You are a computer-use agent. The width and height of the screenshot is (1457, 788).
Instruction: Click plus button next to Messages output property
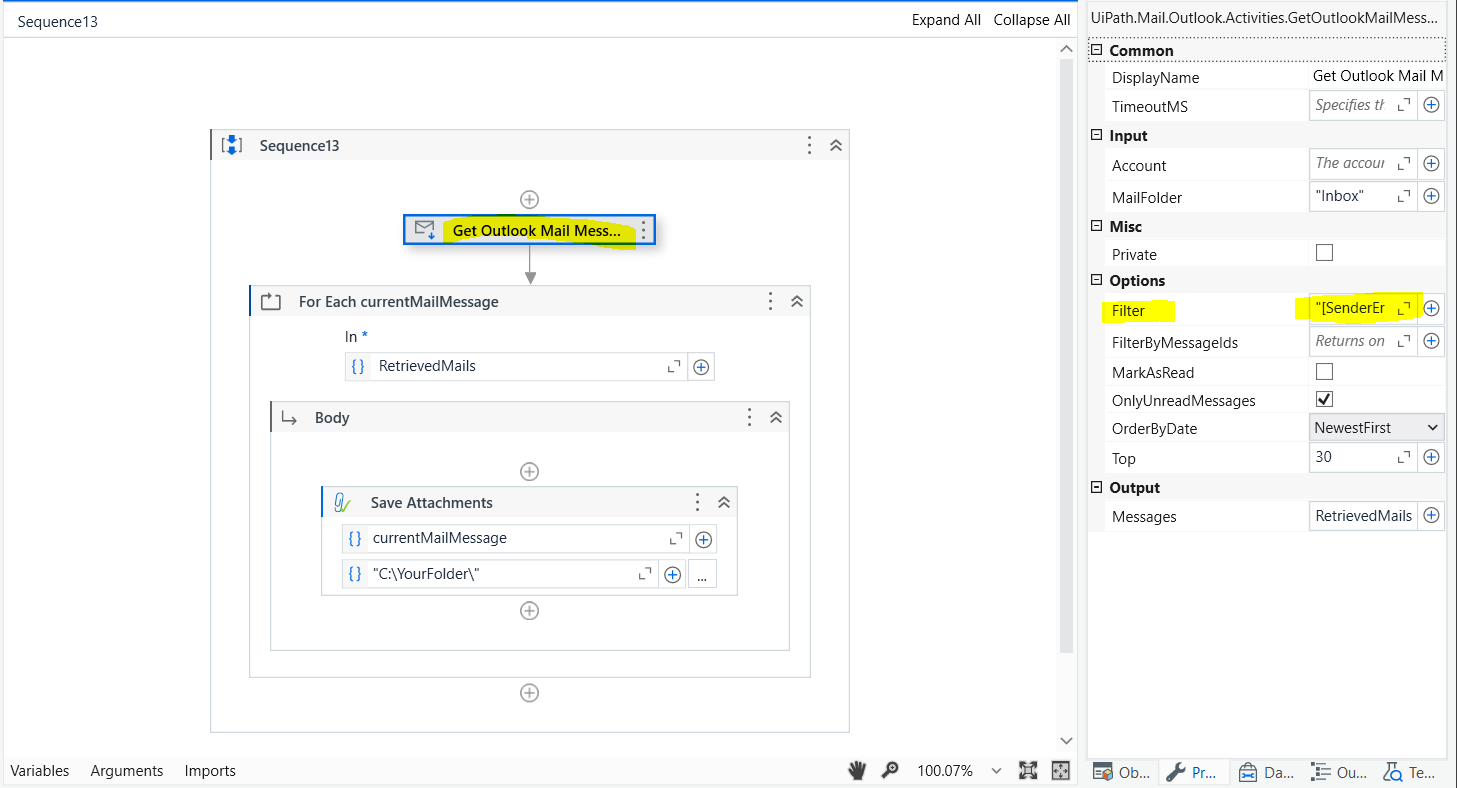1432,516
